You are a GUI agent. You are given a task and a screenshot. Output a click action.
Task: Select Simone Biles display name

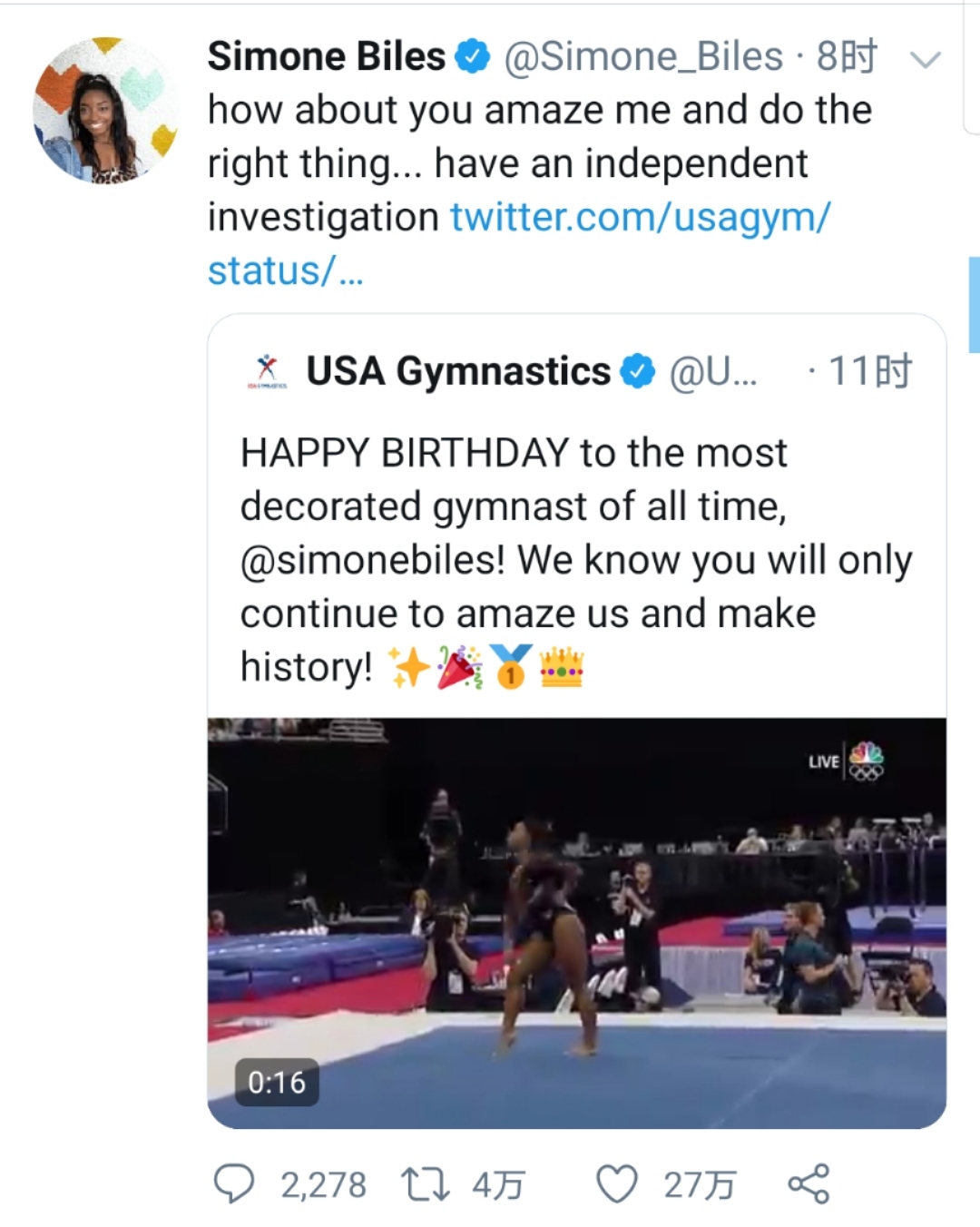point(327,56)
